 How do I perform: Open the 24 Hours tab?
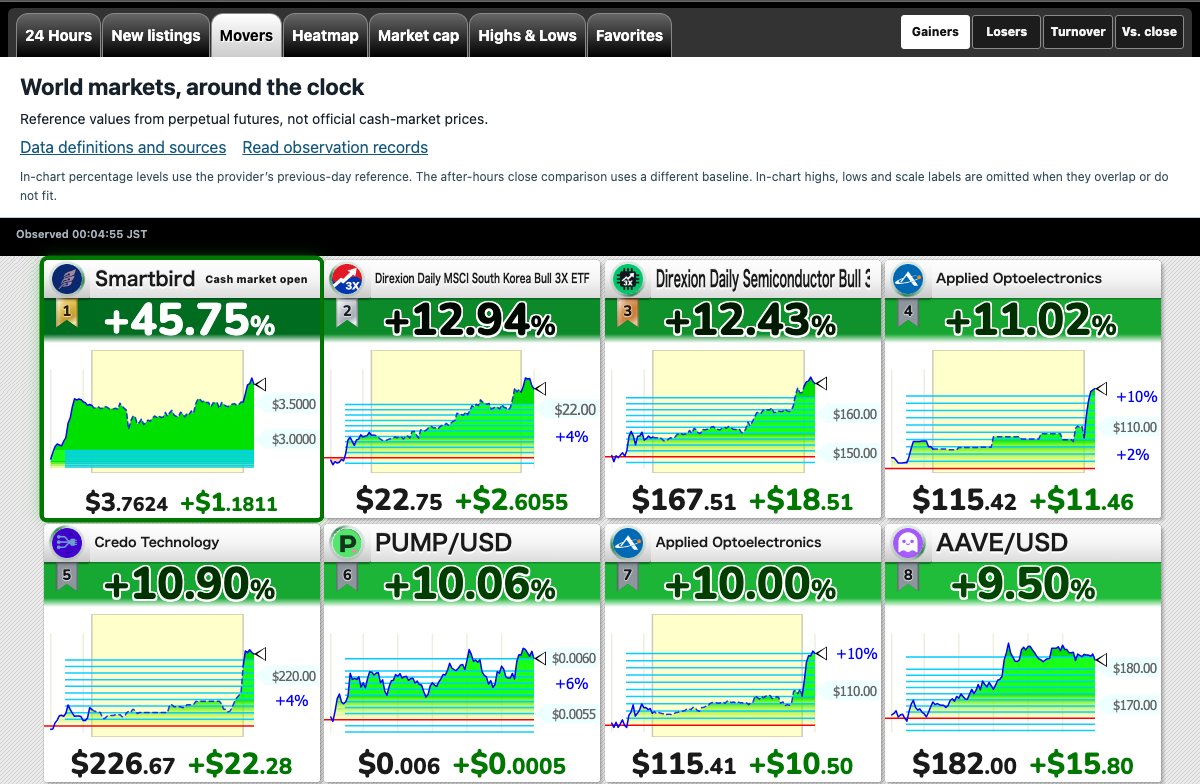(x=59, y=36)
